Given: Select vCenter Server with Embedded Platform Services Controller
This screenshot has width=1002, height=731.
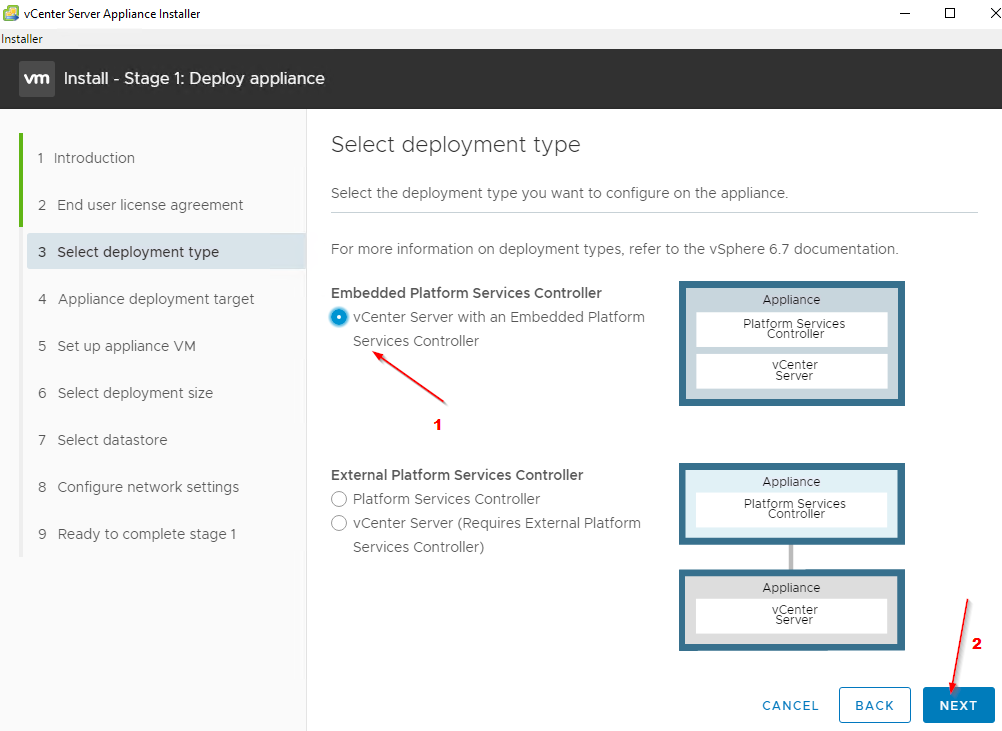Looking at the screenshot, I should [x=339, y=316].
